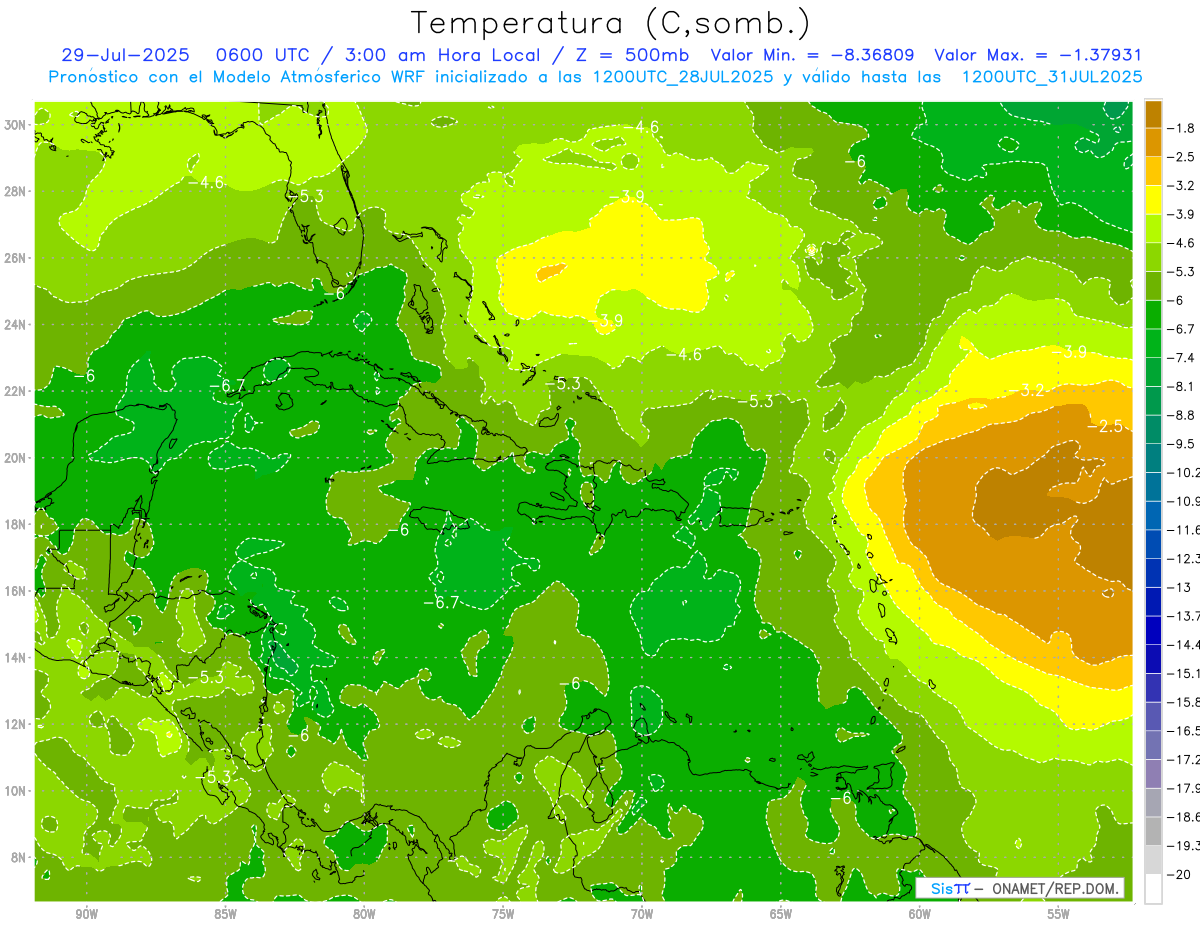Click the "-13" colorbar scale label
The height and width of the screenshot is (927, 1200).
(1178, 587)
